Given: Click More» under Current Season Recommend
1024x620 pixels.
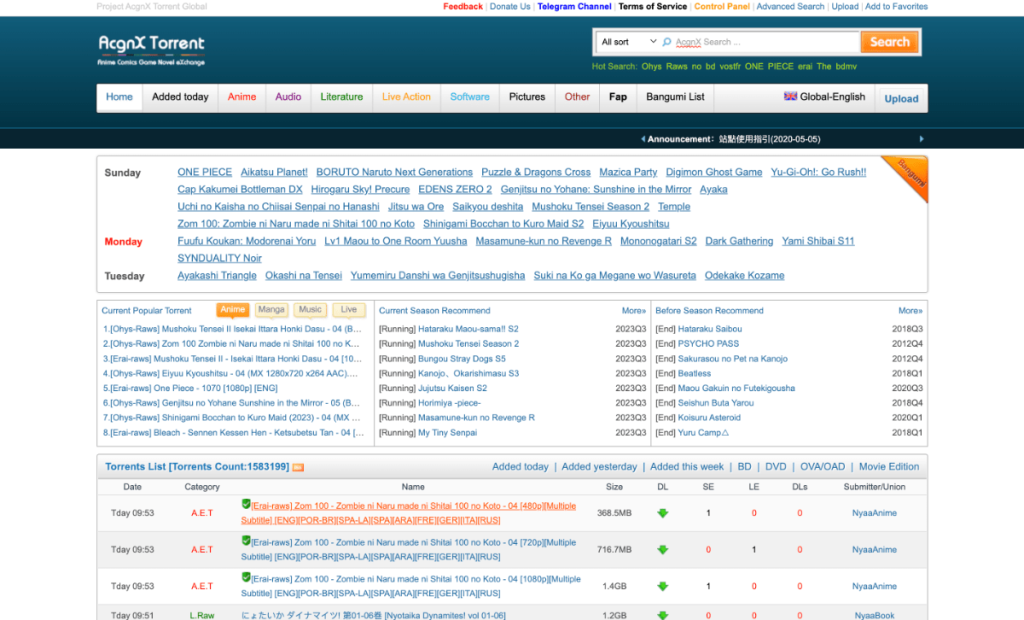Looking at the screenshot, I should click(633, 311).
